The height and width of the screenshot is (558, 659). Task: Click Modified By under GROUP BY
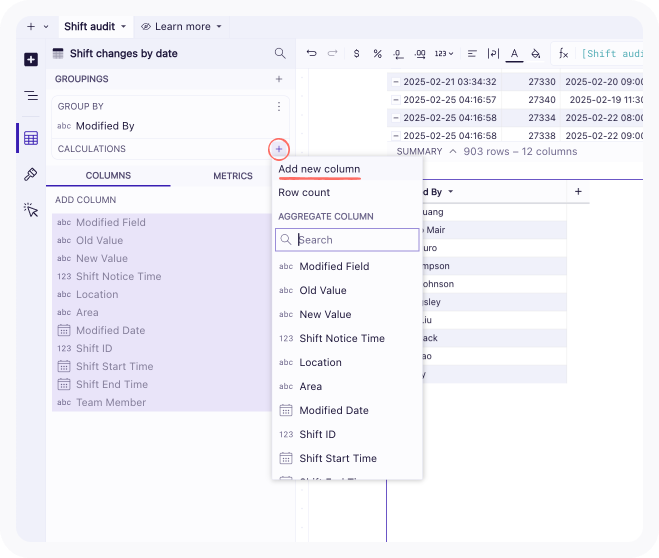coord(105,126)
